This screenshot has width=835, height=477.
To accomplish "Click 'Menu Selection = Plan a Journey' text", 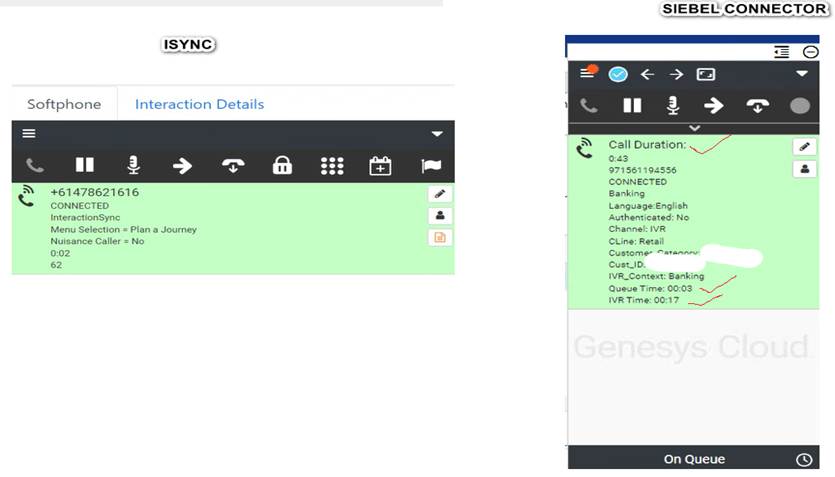I will click(x=124, y=229).
